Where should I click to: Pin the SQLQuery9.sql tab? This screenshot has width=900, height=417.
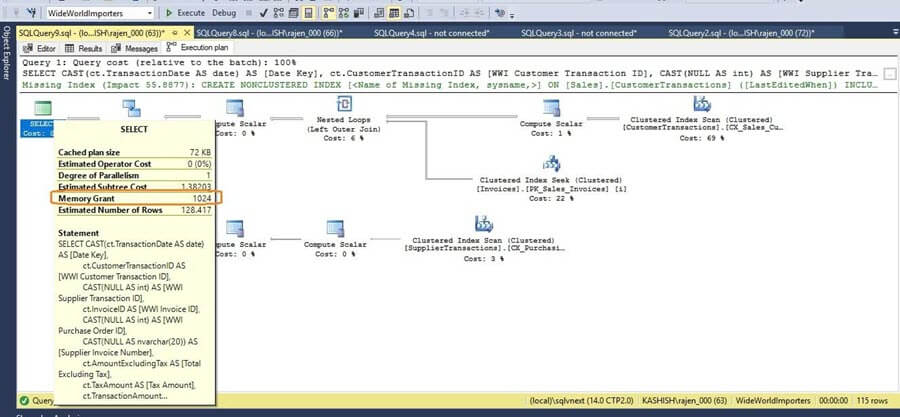[x=175, y=33]
